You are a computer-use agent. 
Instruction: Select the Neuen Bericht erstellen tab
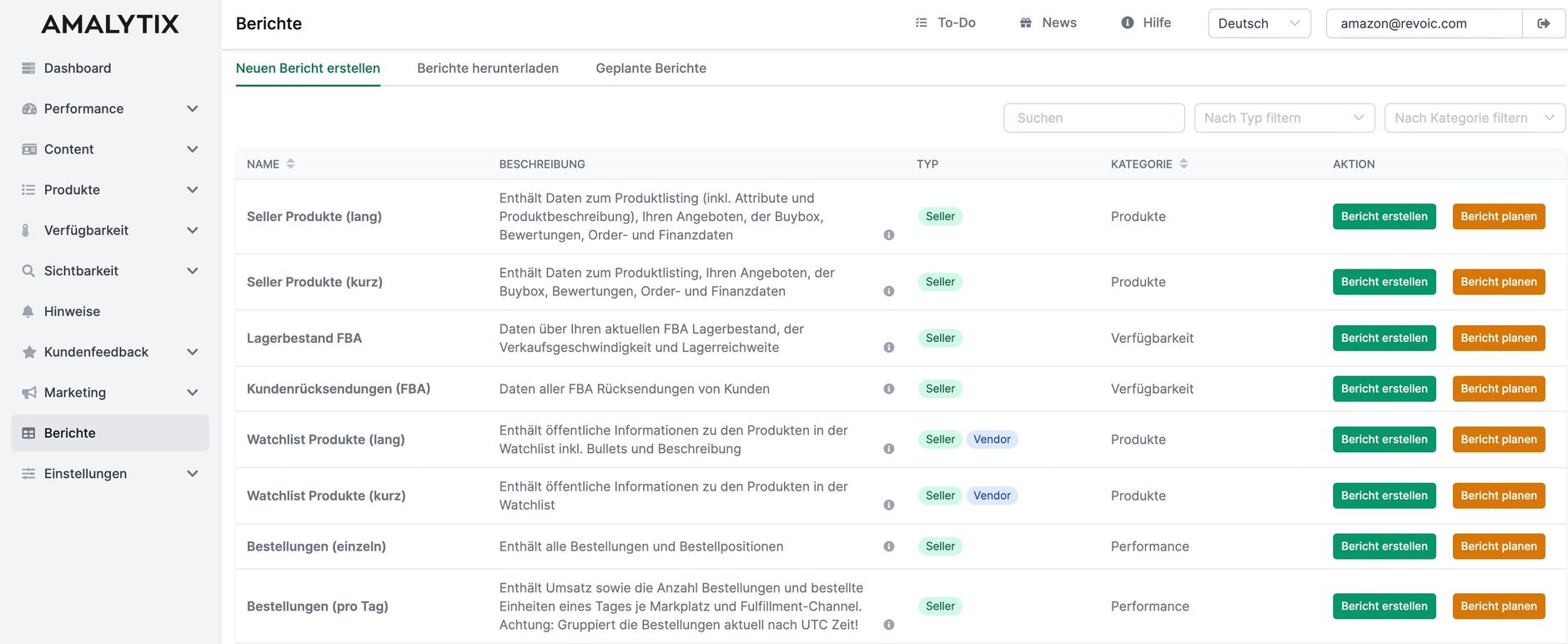click(308, 68)
